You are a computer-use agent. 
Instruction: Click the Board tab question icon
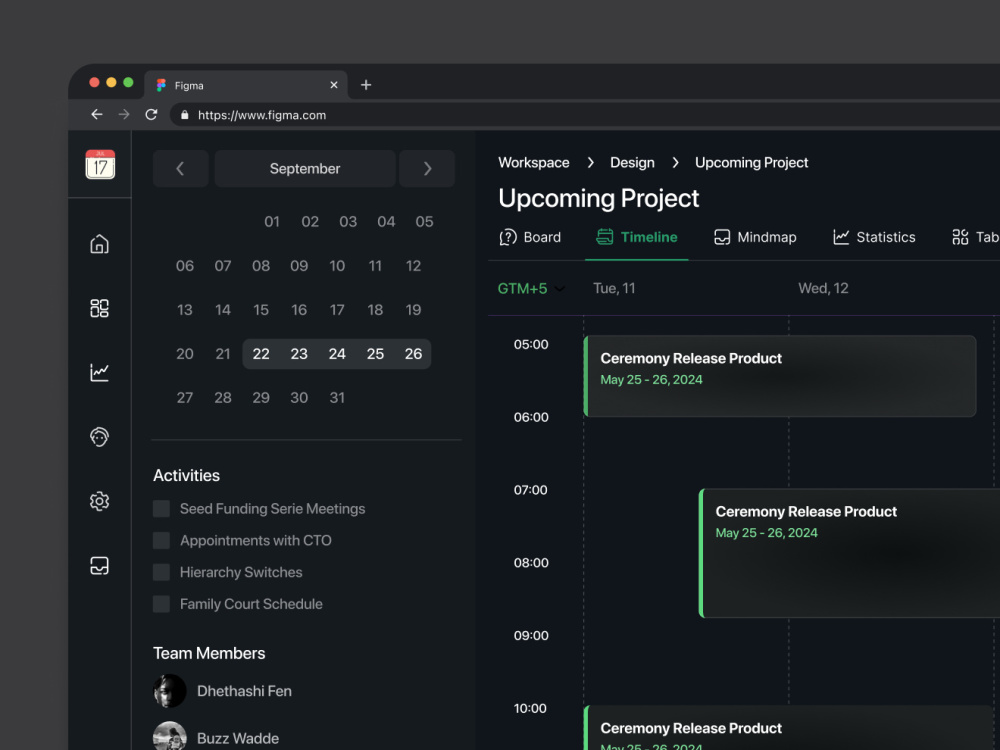pyautogui.click(x=508, y=237)
